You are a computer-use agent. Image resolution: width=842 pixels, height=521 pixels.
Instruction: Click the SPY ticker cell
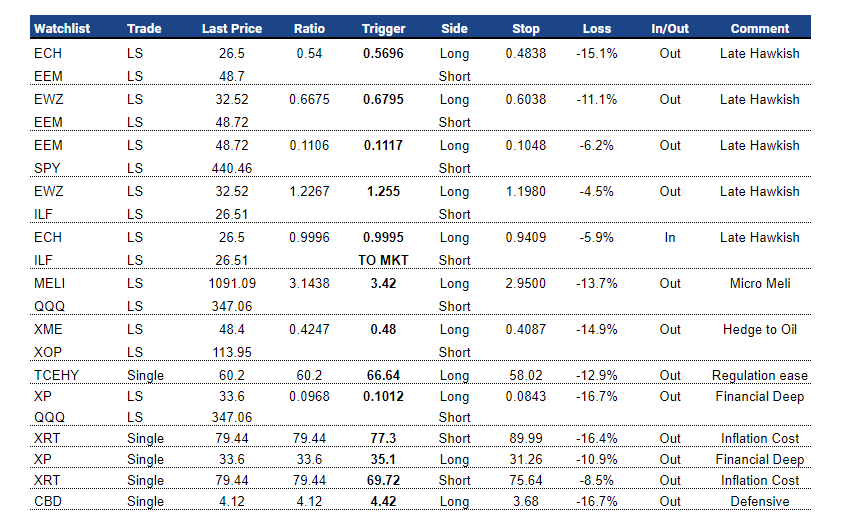pos(47,168)
